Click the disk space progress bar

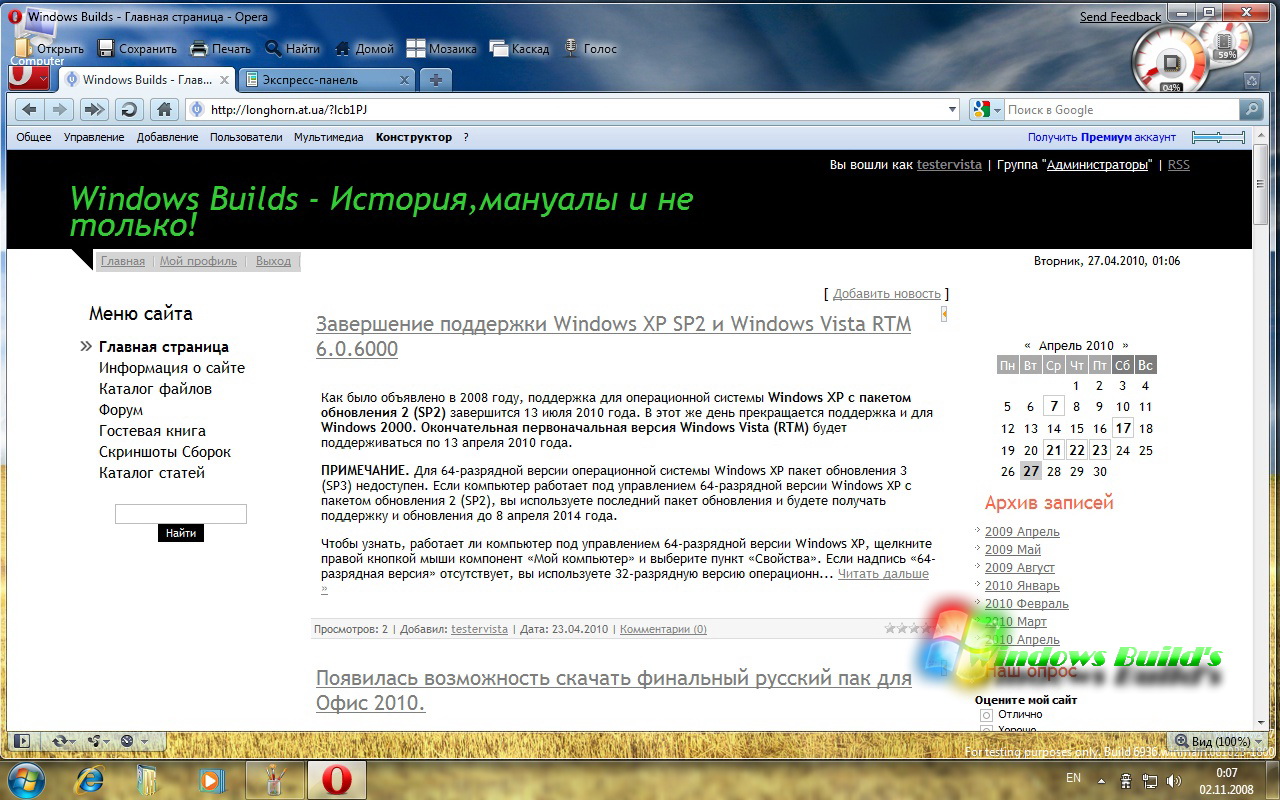coord(1218,137)
